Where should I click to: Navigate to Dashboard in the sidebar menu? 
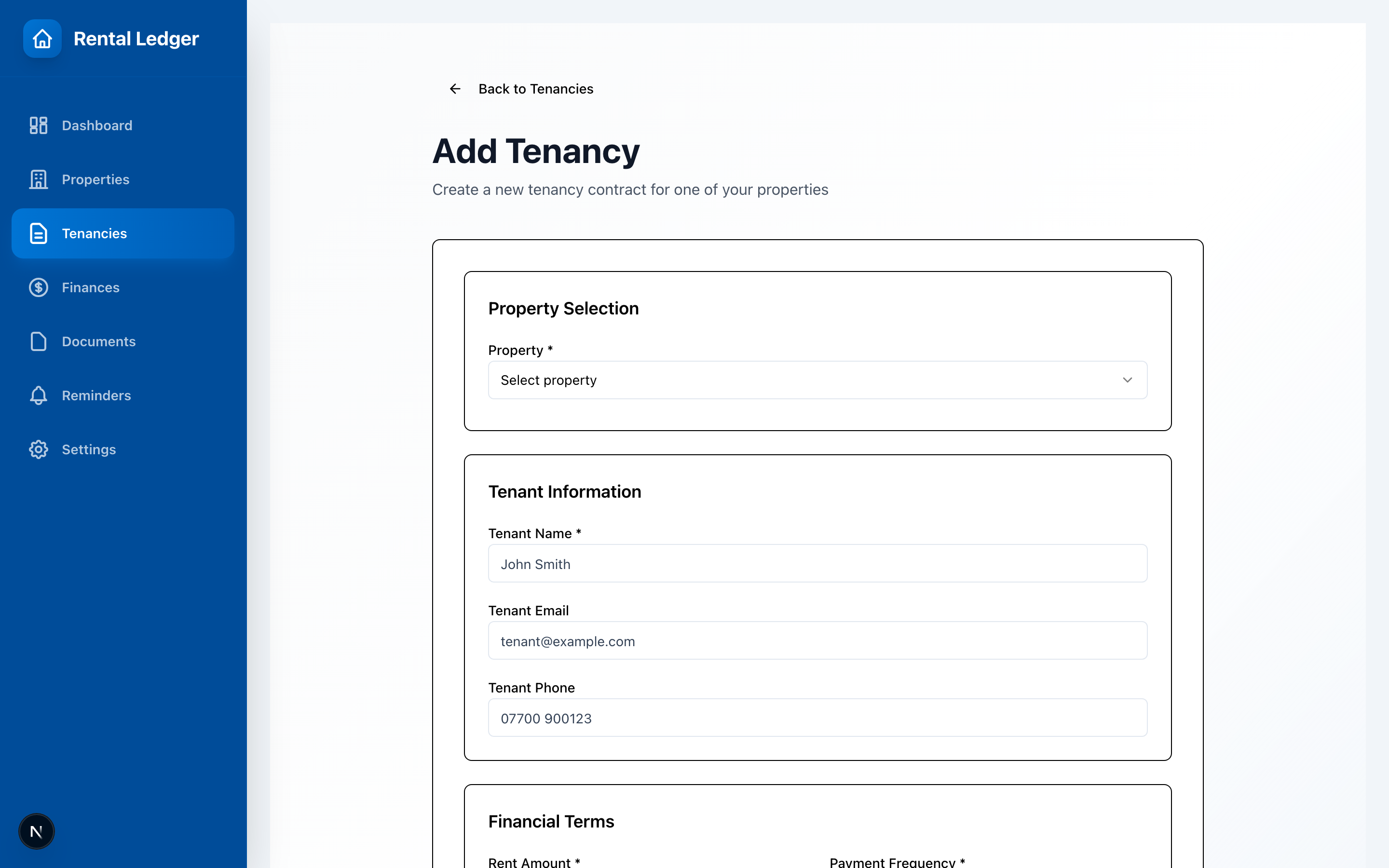[x=96, y=125]
